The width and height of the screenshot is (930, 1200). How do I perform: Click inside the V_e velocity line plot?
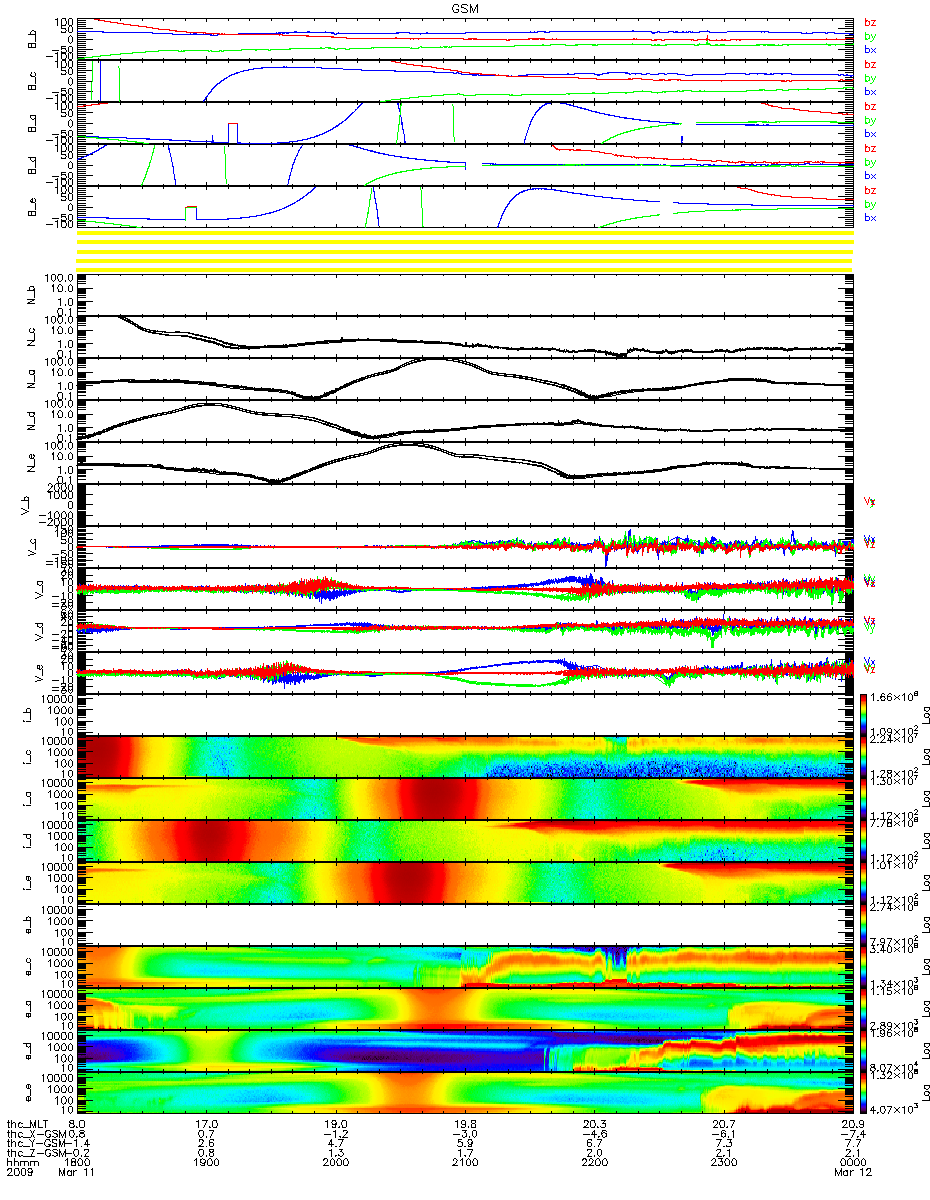coord(465,672)
